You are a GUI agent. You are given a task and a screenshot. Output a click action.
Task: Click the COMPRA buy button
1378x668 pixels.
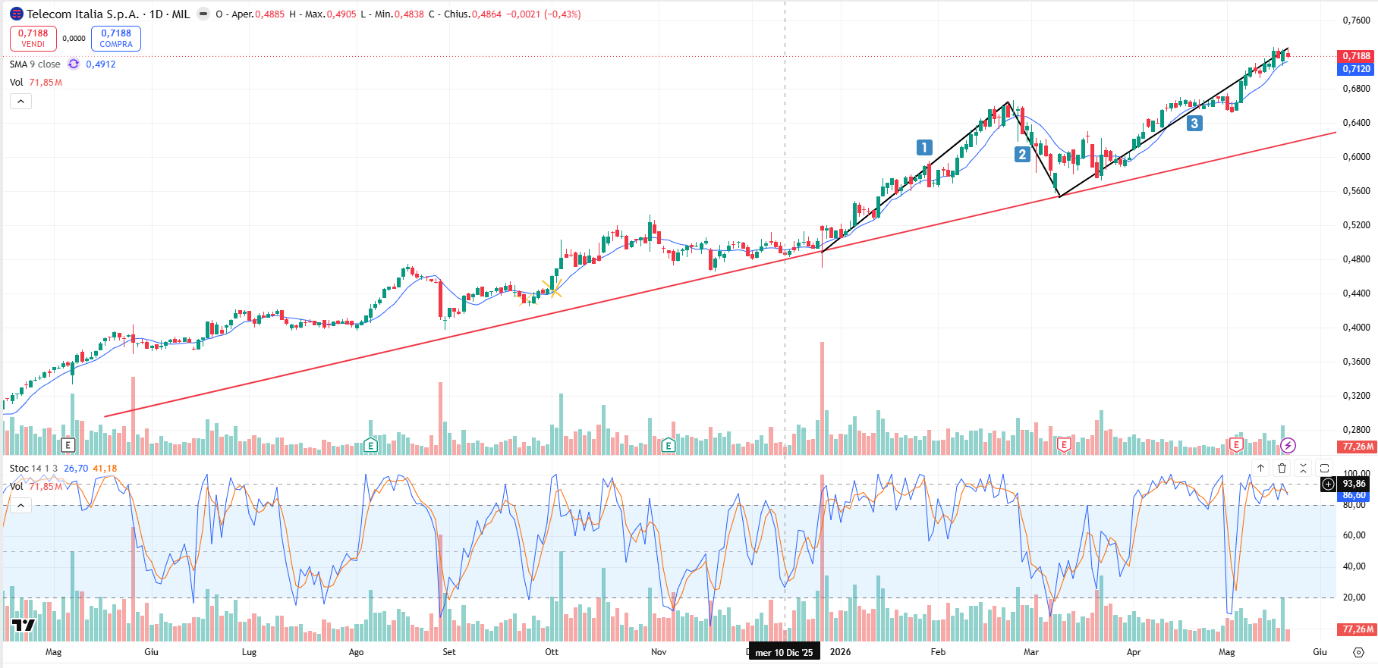tap(116, 38)
